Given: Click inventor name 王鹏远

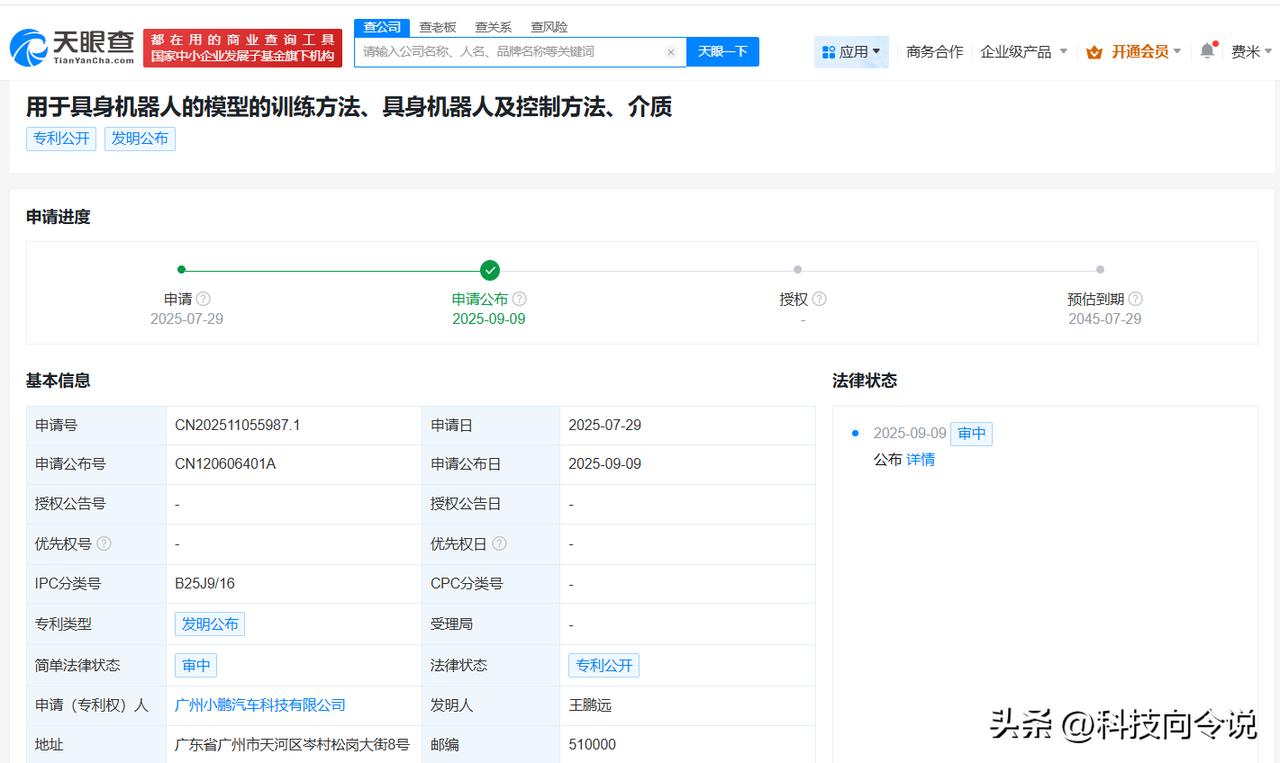Looking at the screenshot, I should click(590, 705).
